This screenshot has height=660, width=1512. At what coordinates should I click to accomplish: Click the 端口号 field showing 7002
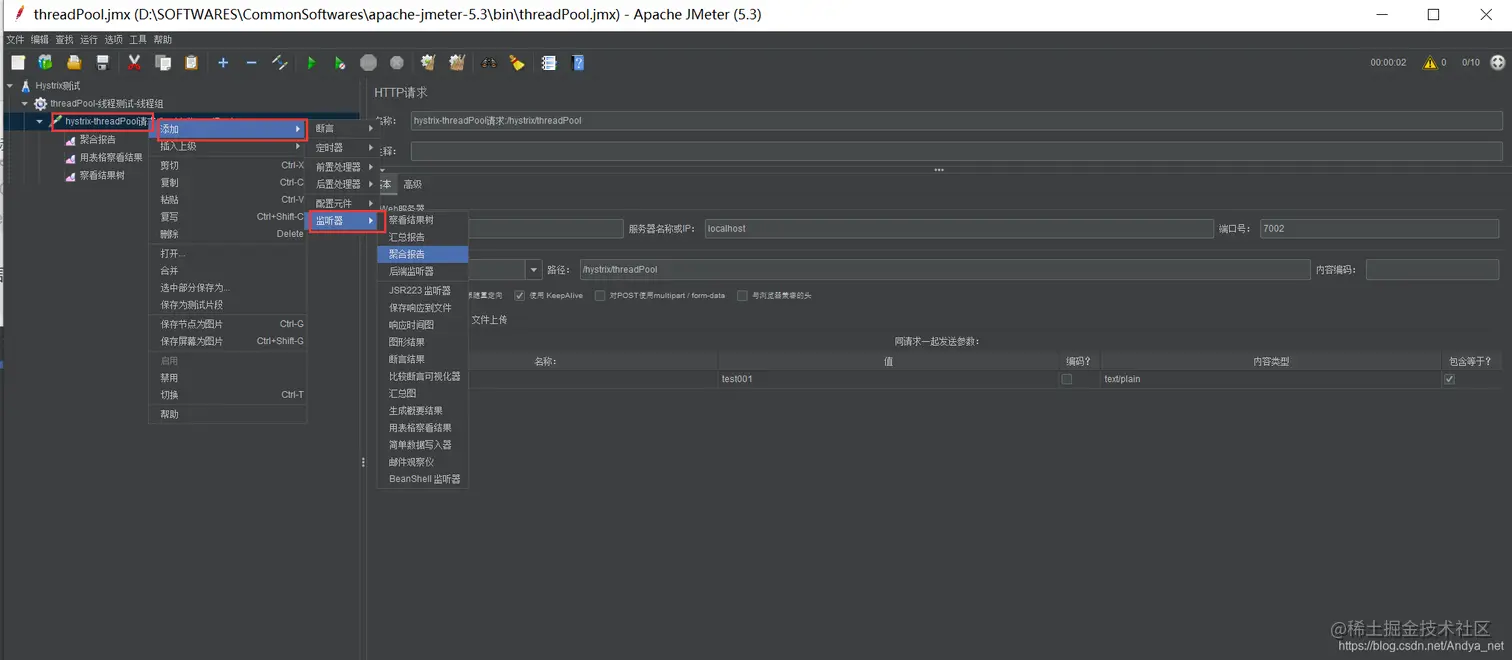point(1379,229)
